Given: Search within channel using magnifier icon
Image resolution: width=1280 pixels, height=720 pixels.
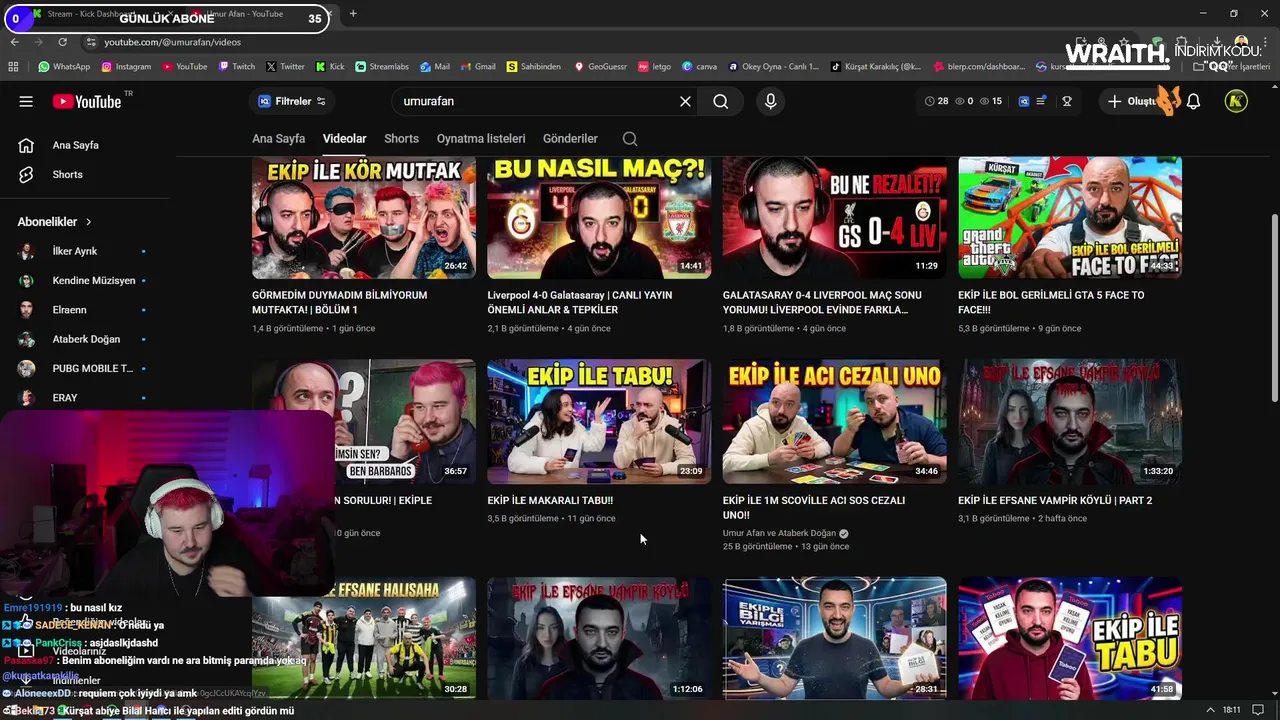Looking at the screenshot, I should click(630, 139).
